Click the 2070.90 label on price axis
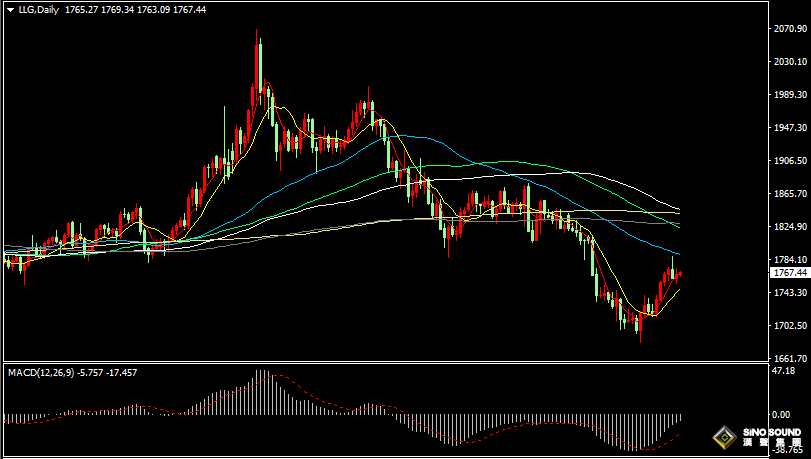Viewport: 811px width, 459px height. click(788, 29)
